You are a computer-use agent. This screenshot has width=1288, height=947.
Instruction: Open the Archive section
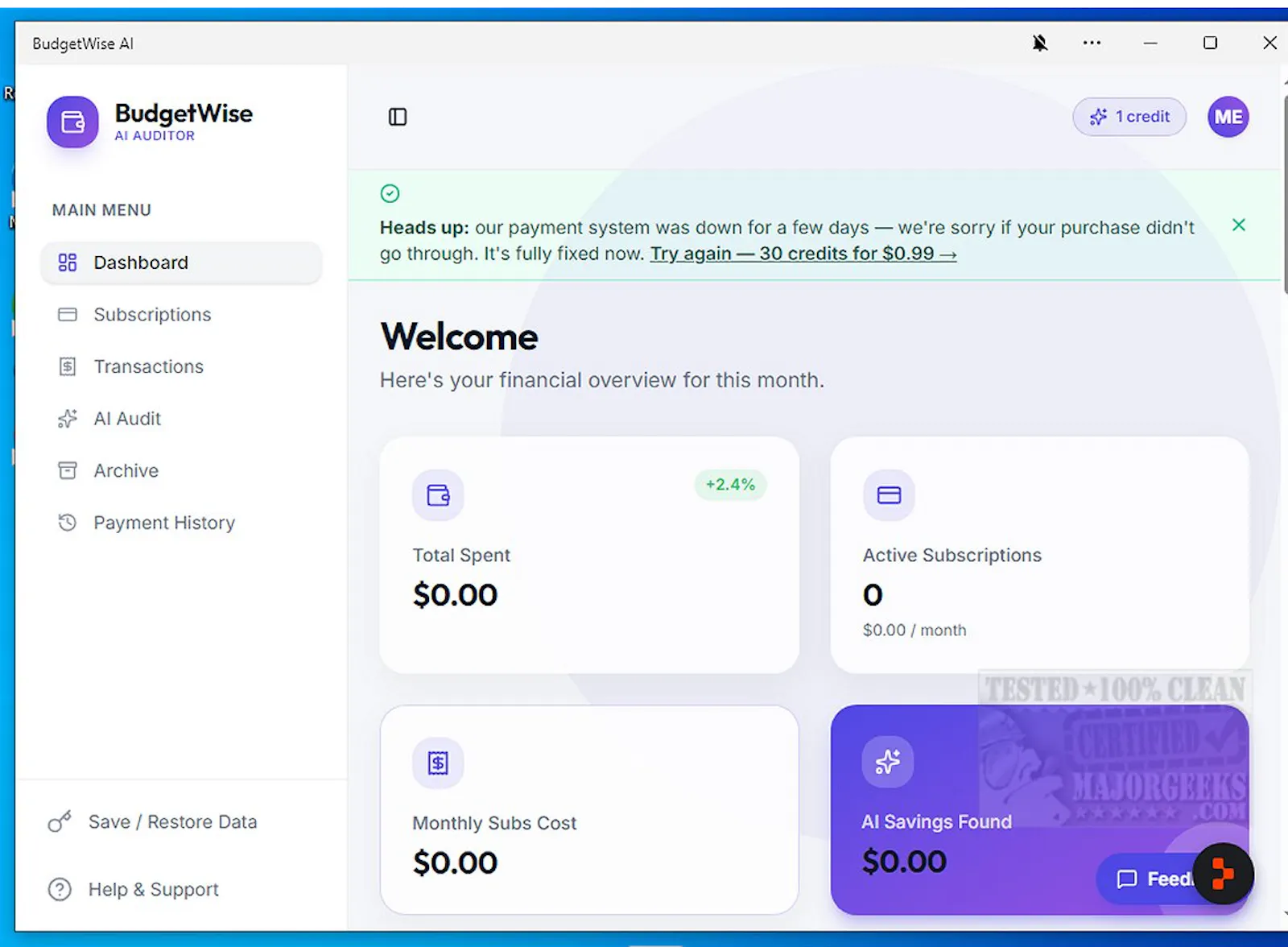click(x=182, y=470)
